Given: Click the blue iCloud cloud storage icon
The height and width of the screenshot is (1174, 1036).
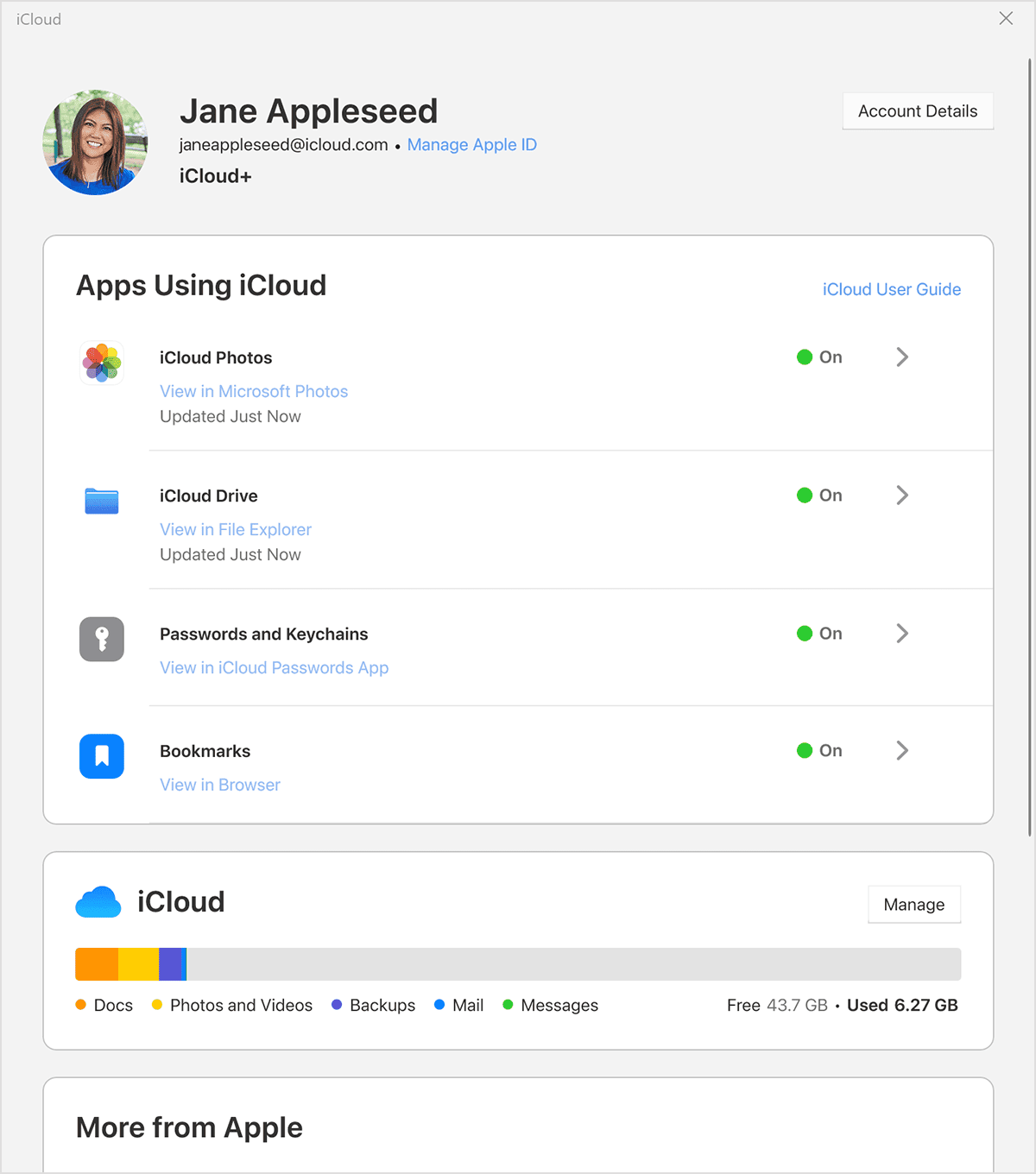Looking at the screenshot, I should click(98, 902).
